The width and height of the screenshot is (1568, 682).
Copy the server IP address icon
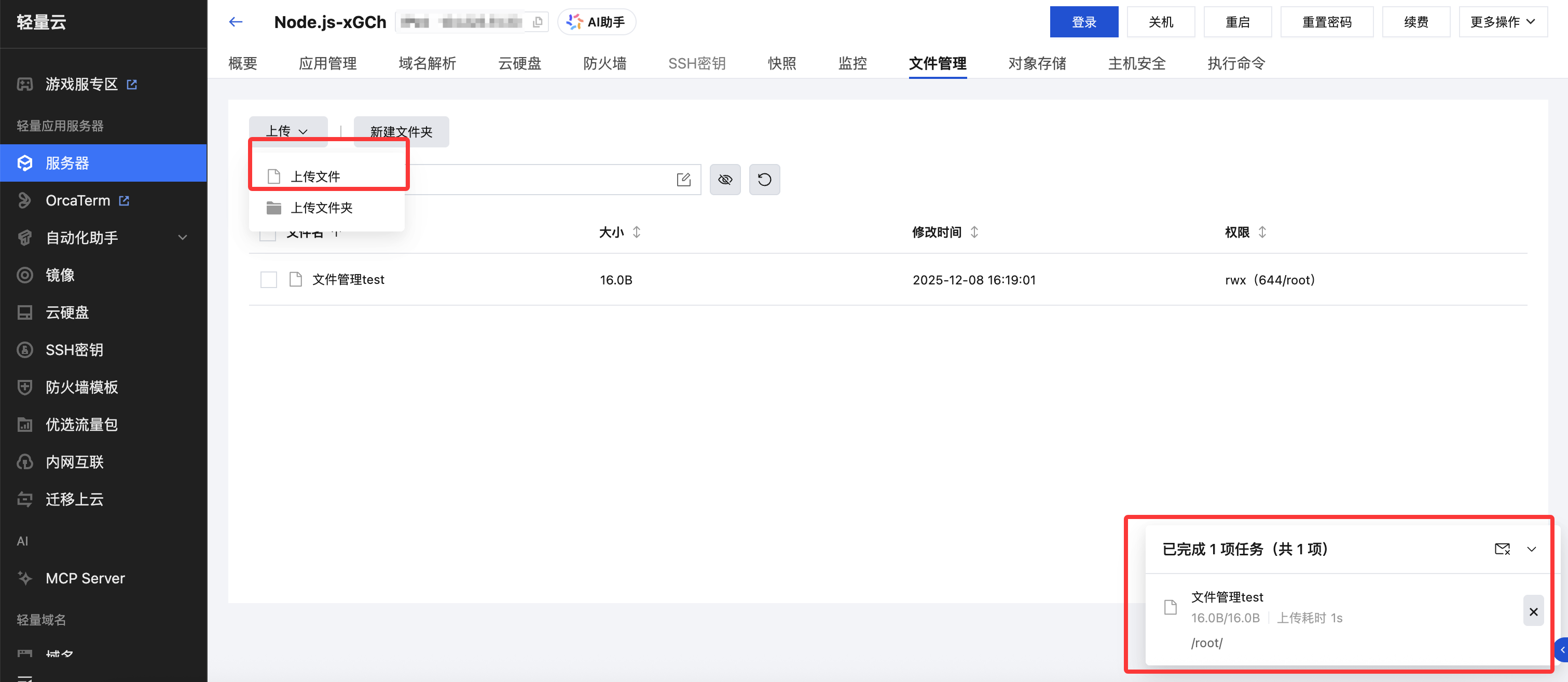pos(538,22)
